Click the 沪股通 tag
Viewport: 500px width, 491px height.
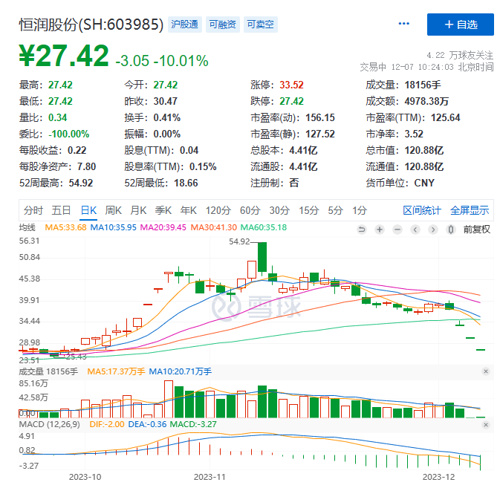(x=185, y=24)
